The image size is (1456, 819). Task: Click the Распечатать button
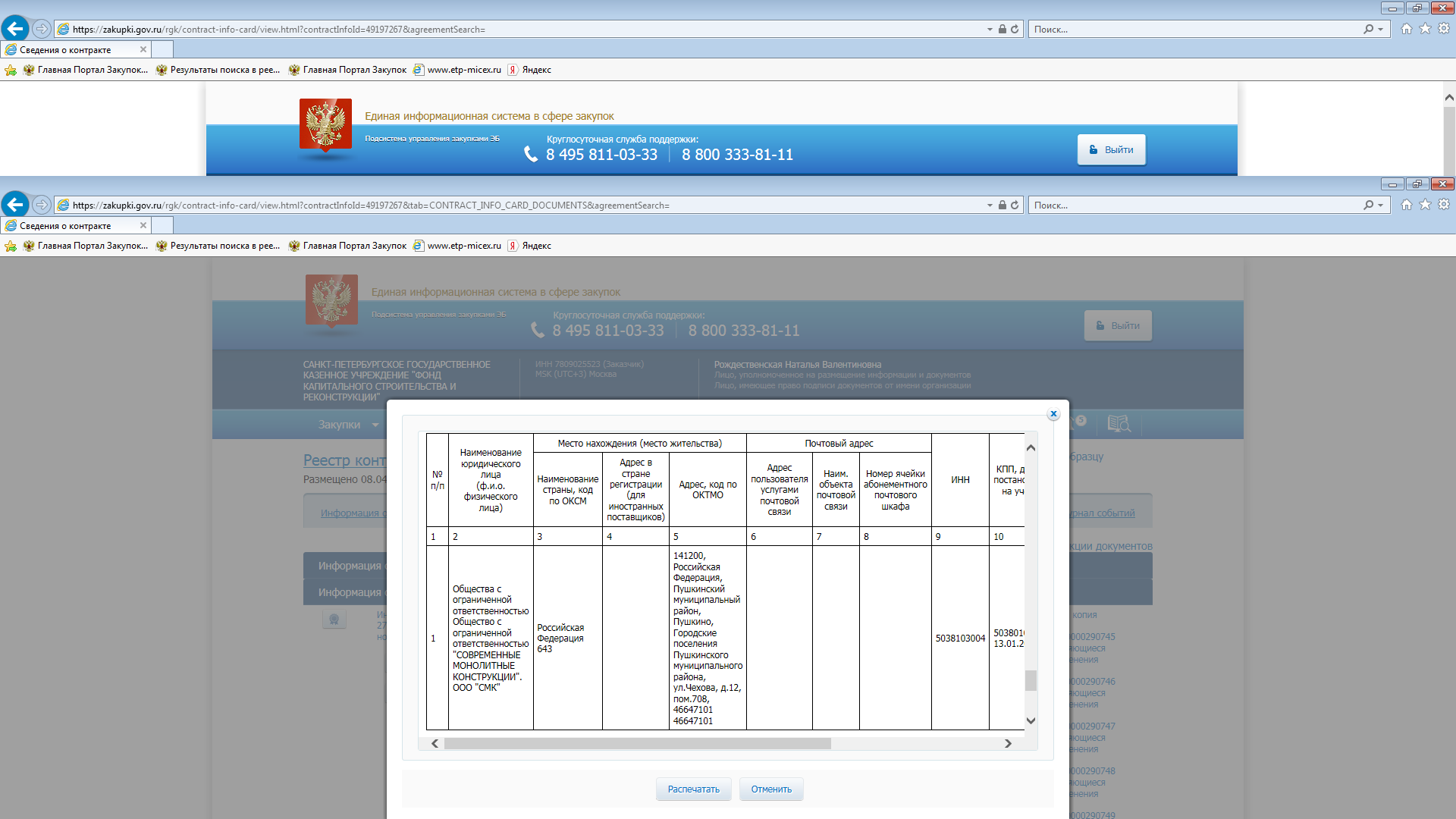click(x=693, y=789)
